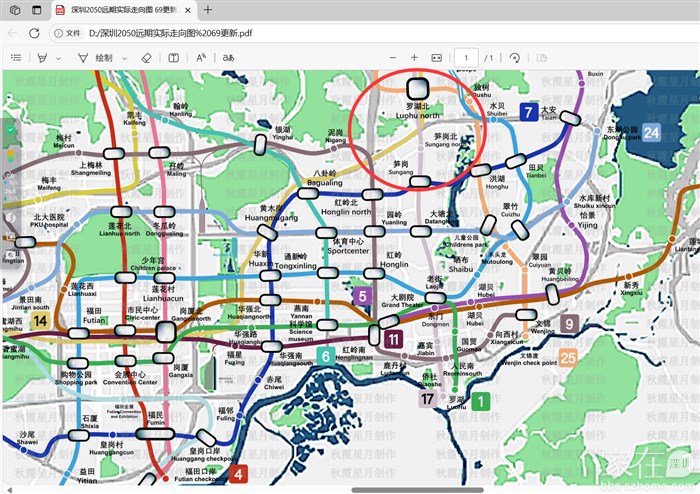The height and width of the screenshot is (494, 700).
Task: Toggle the fit to width view
Action: 437,58
